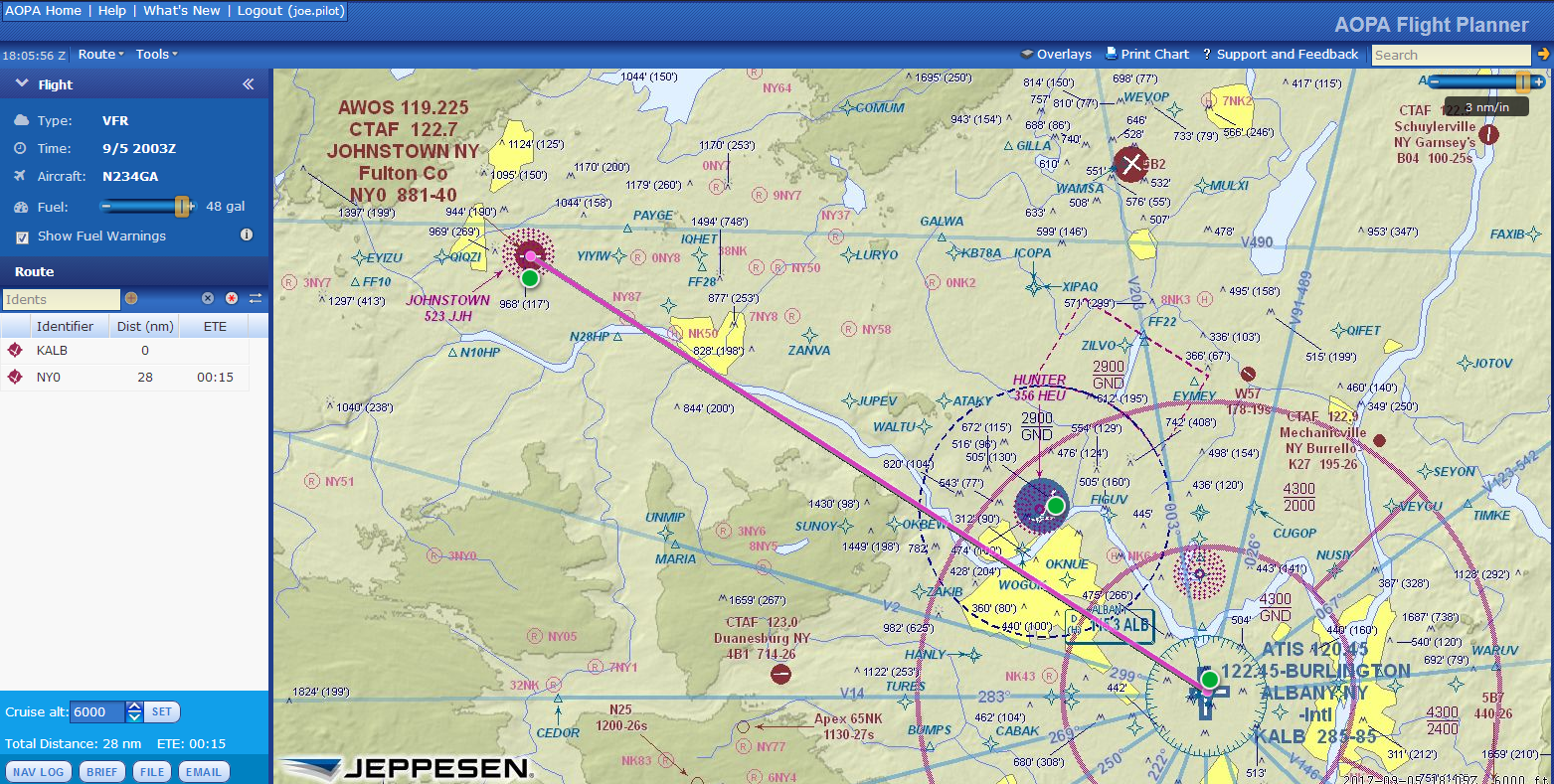Screen dimensions: 1554x784
Task: Open the Help link
Action: tap(112, 11)
